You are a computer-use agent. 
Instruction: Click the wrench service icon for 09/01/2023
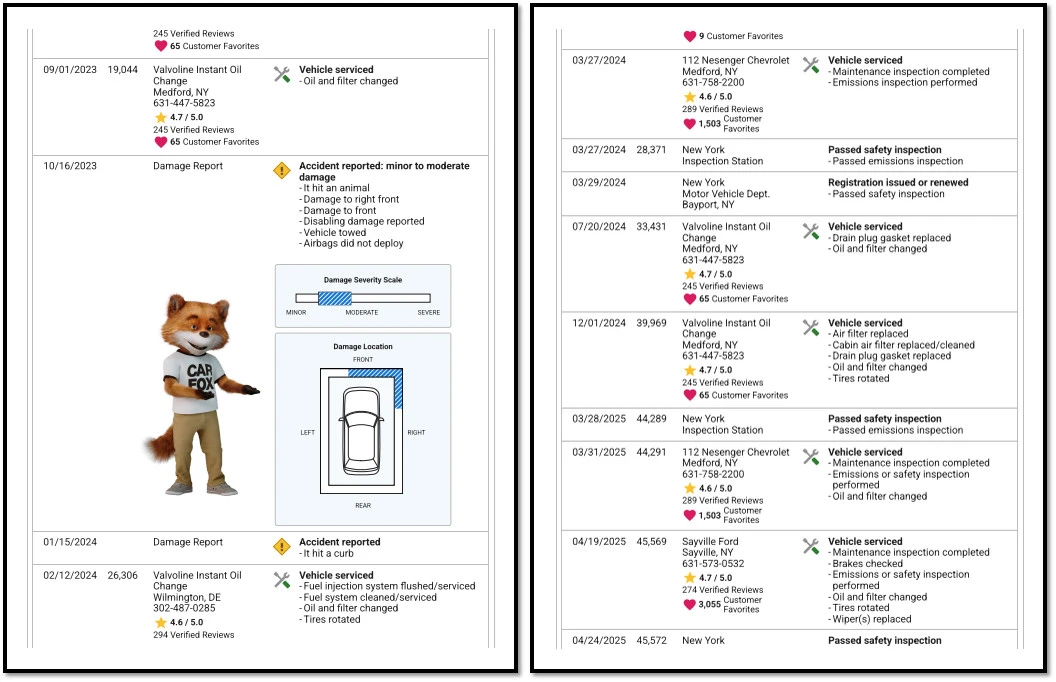tap(282, 74)
